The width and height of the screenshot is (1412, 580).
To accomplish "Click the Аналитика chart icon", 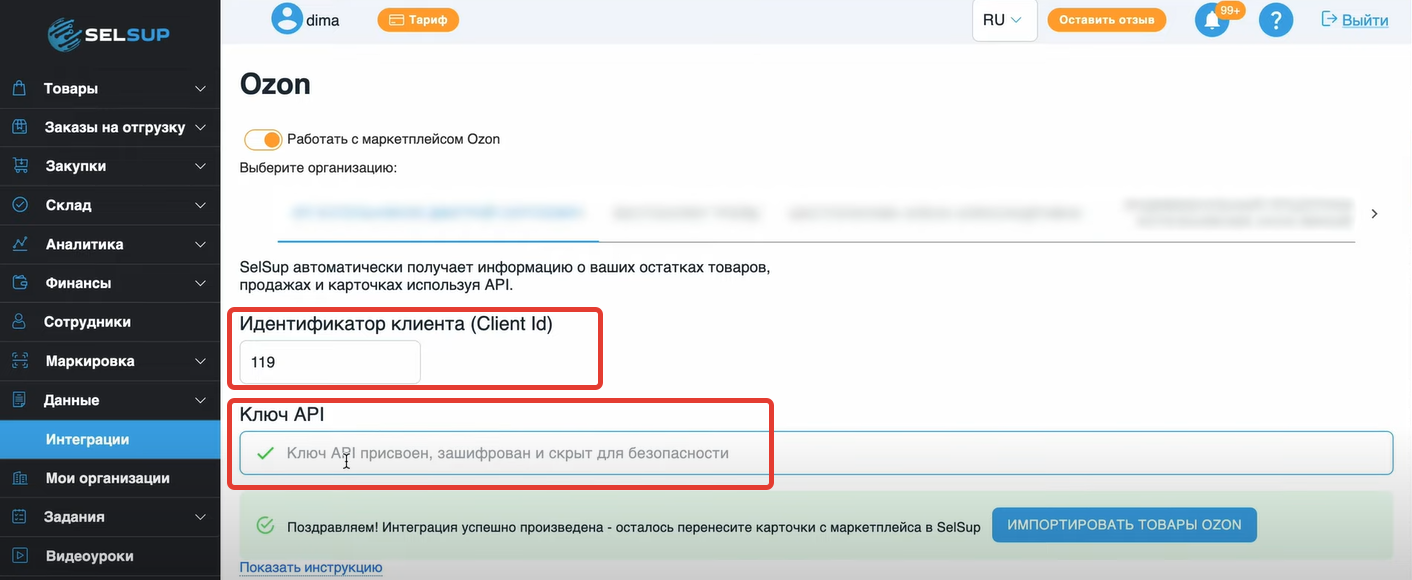I will [x=19, y=244].
